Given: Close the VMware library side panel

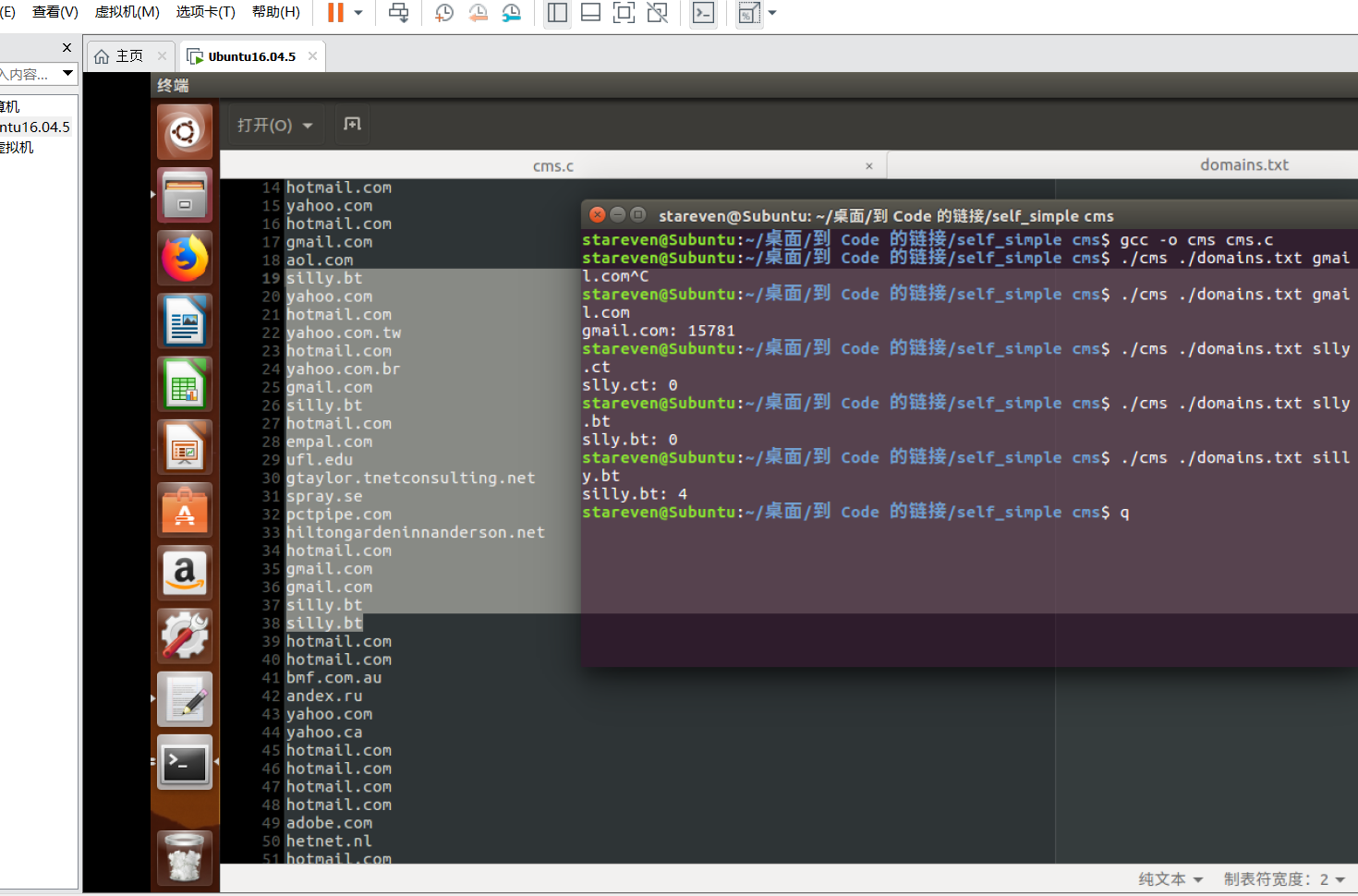Looking at the screenshot, I should click(67, 48).
